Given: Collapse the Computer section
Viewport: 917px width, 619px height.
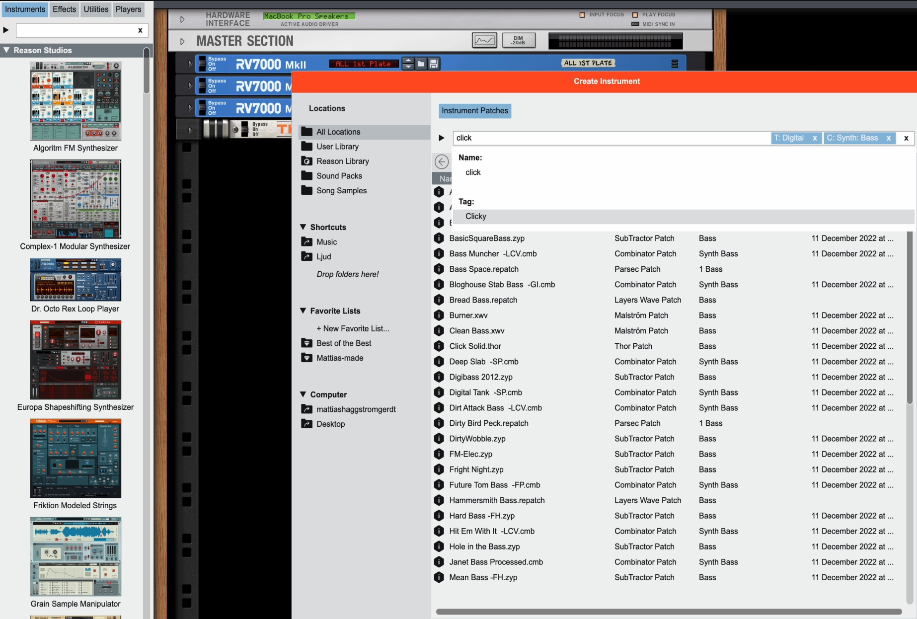Looking at the screenshot, I should (x=303, y=394).
